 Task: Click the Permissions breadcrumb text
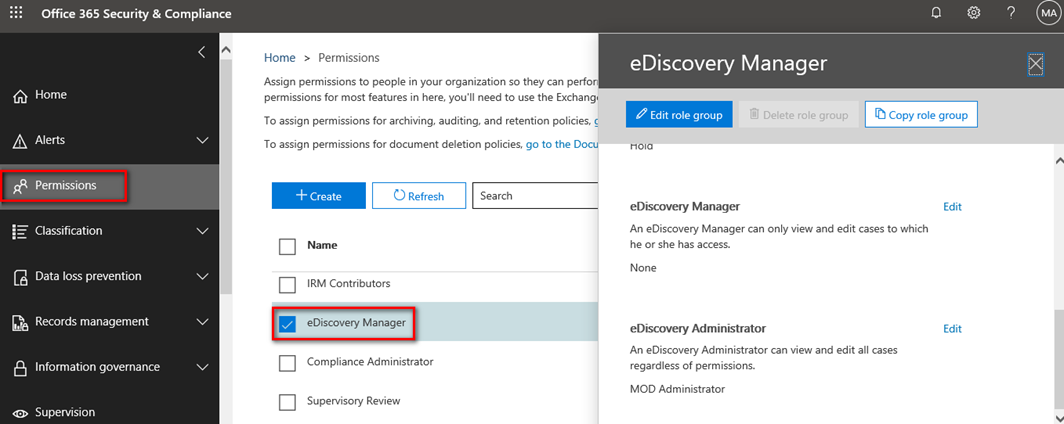[349, 58]
